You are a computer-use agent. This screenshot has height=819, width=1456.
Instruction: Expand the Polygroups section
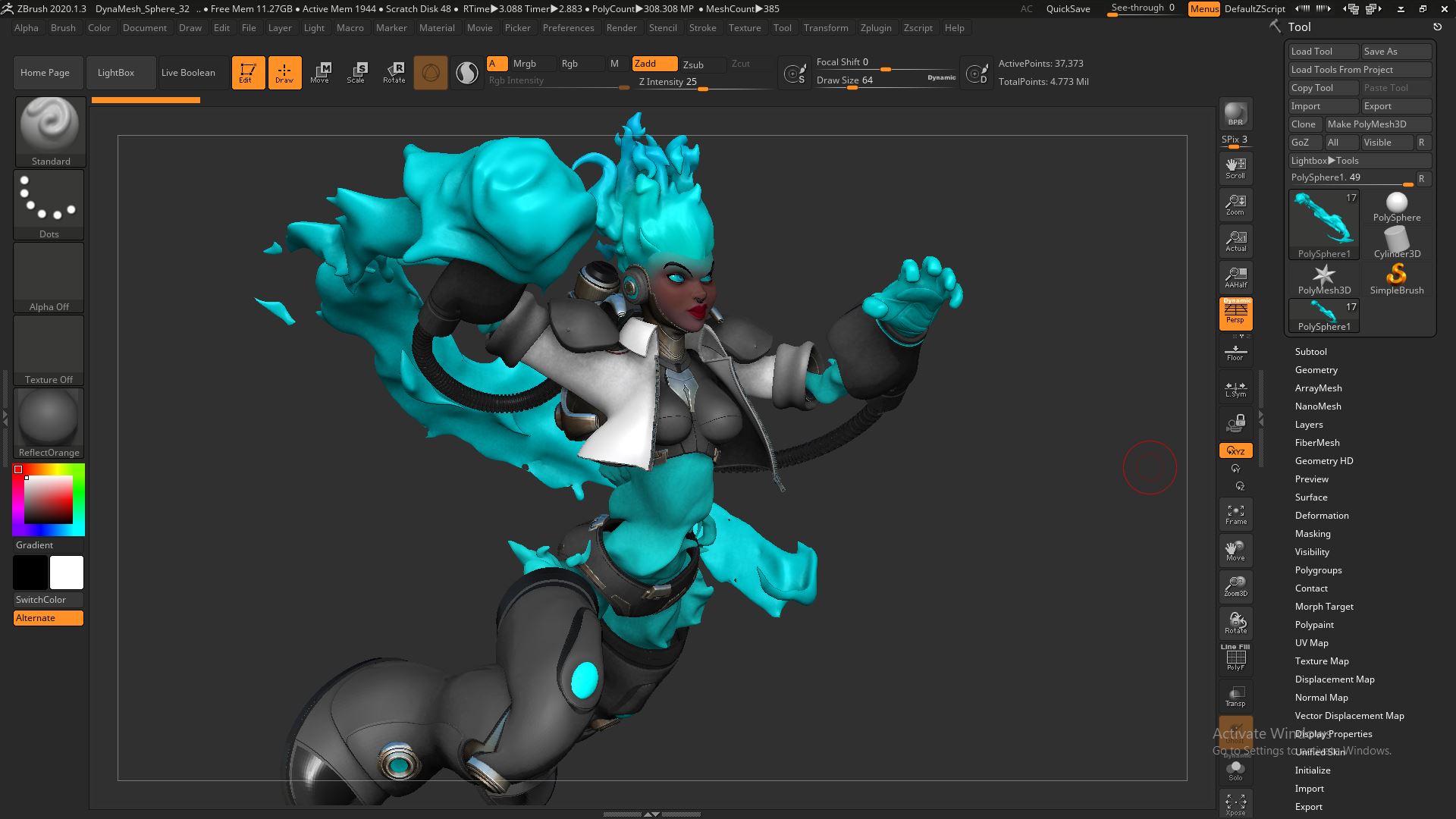coord(1318,570)
